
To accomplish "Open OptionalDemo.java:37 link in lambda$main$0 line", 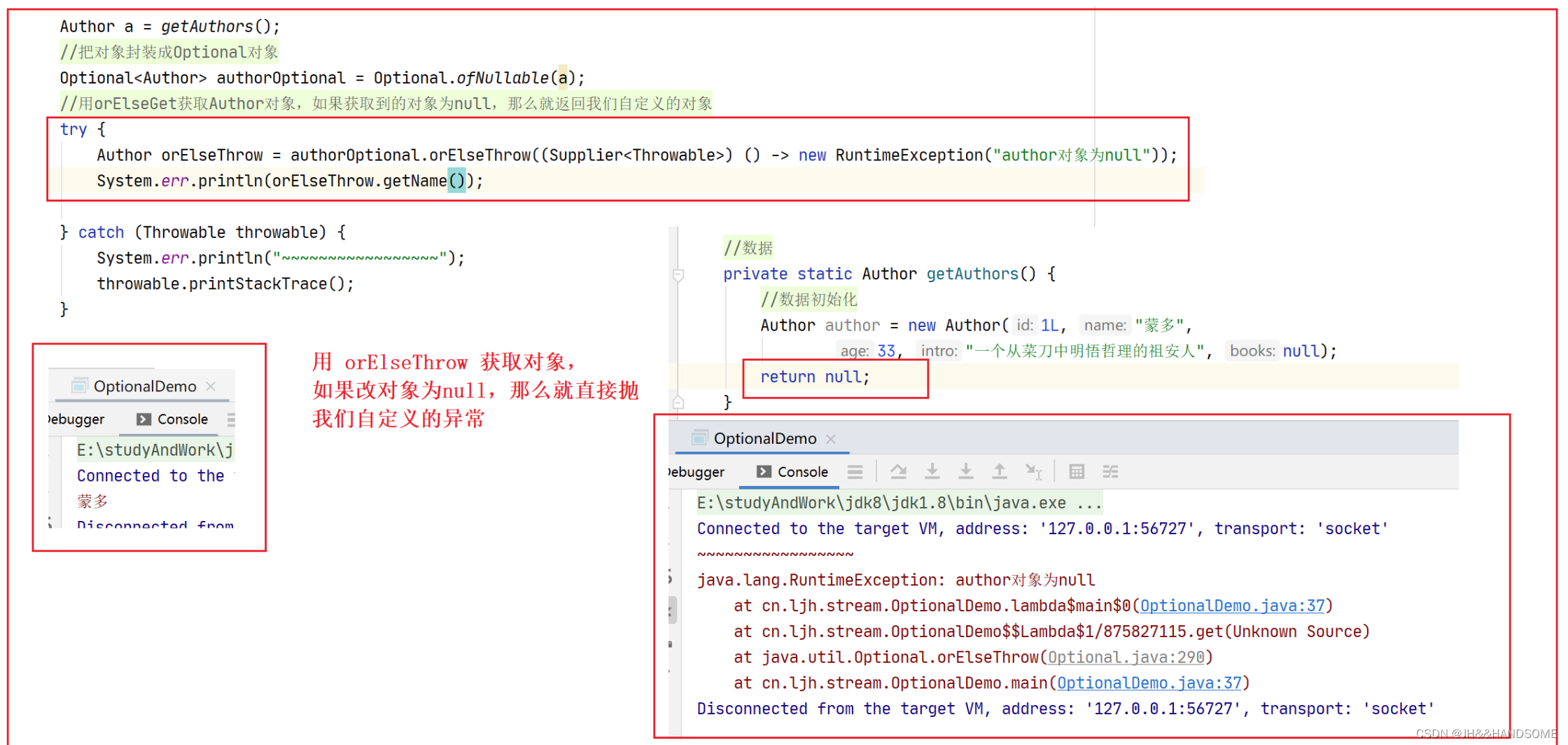I will (1233, 606).
